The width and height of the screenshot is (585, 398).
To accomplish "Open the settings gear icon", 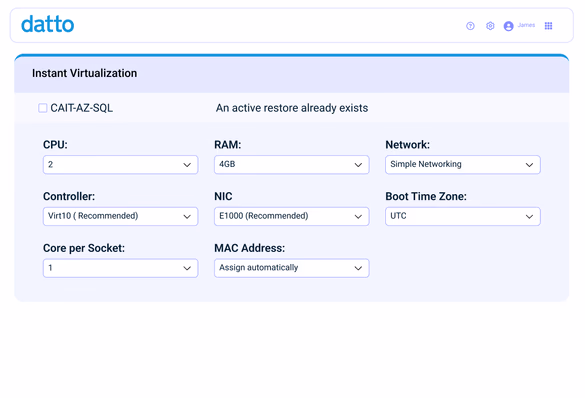I will tap(490, 26).
